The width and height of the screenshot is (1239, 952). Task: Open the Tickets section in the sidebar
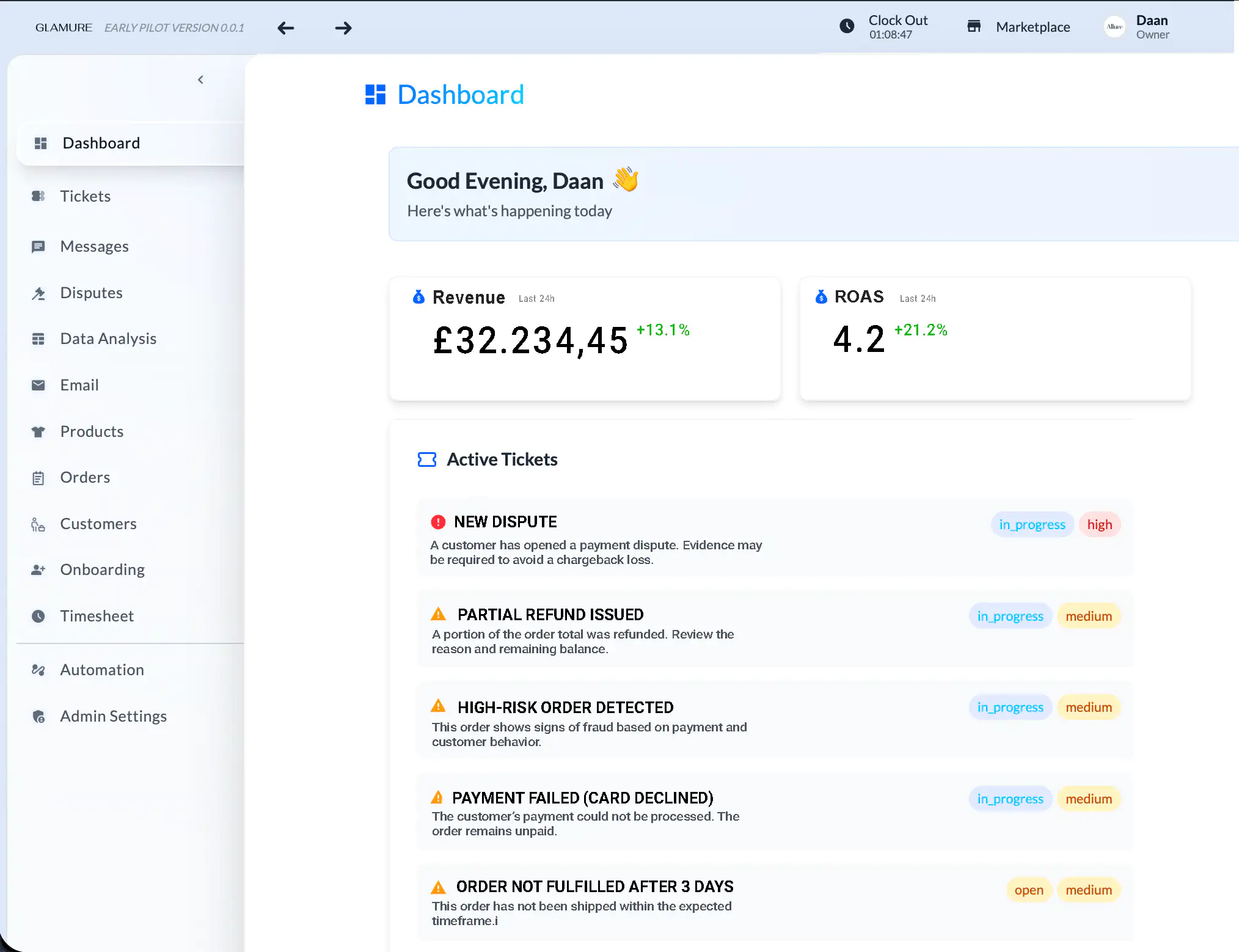(x=86, y=196)
